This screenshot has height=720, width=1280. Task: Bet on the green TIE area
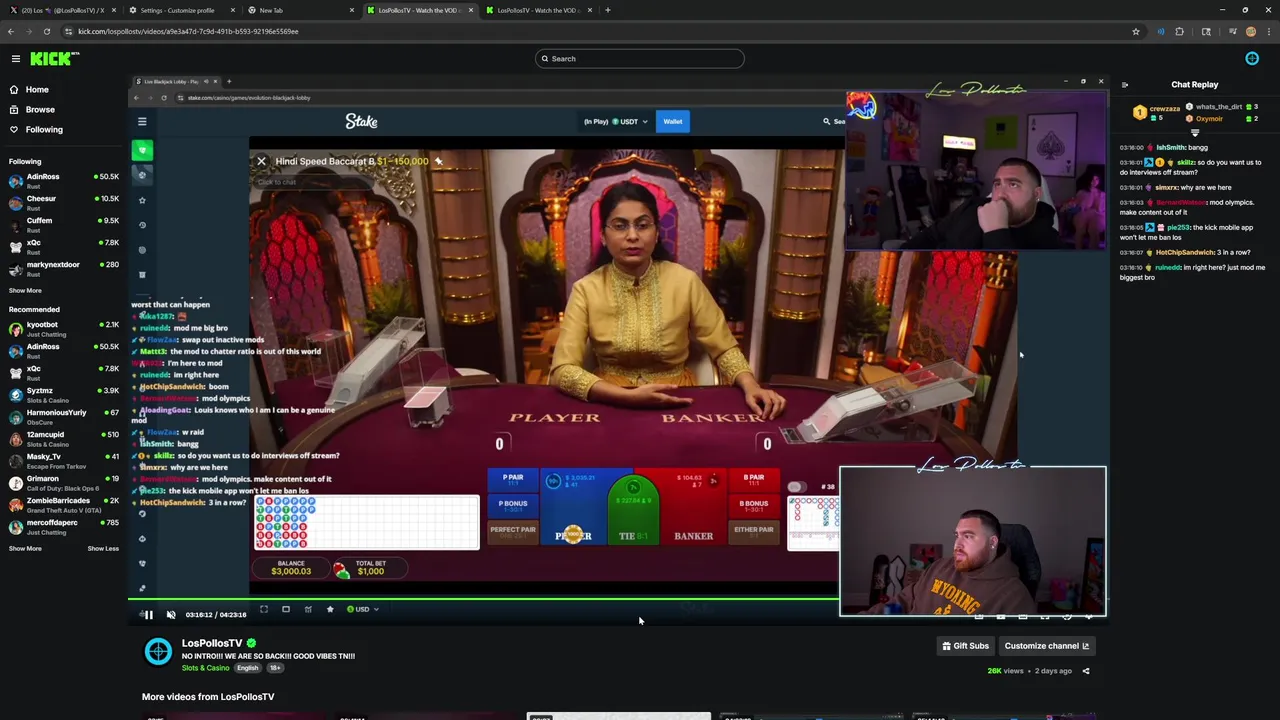(x=632, y=510)
